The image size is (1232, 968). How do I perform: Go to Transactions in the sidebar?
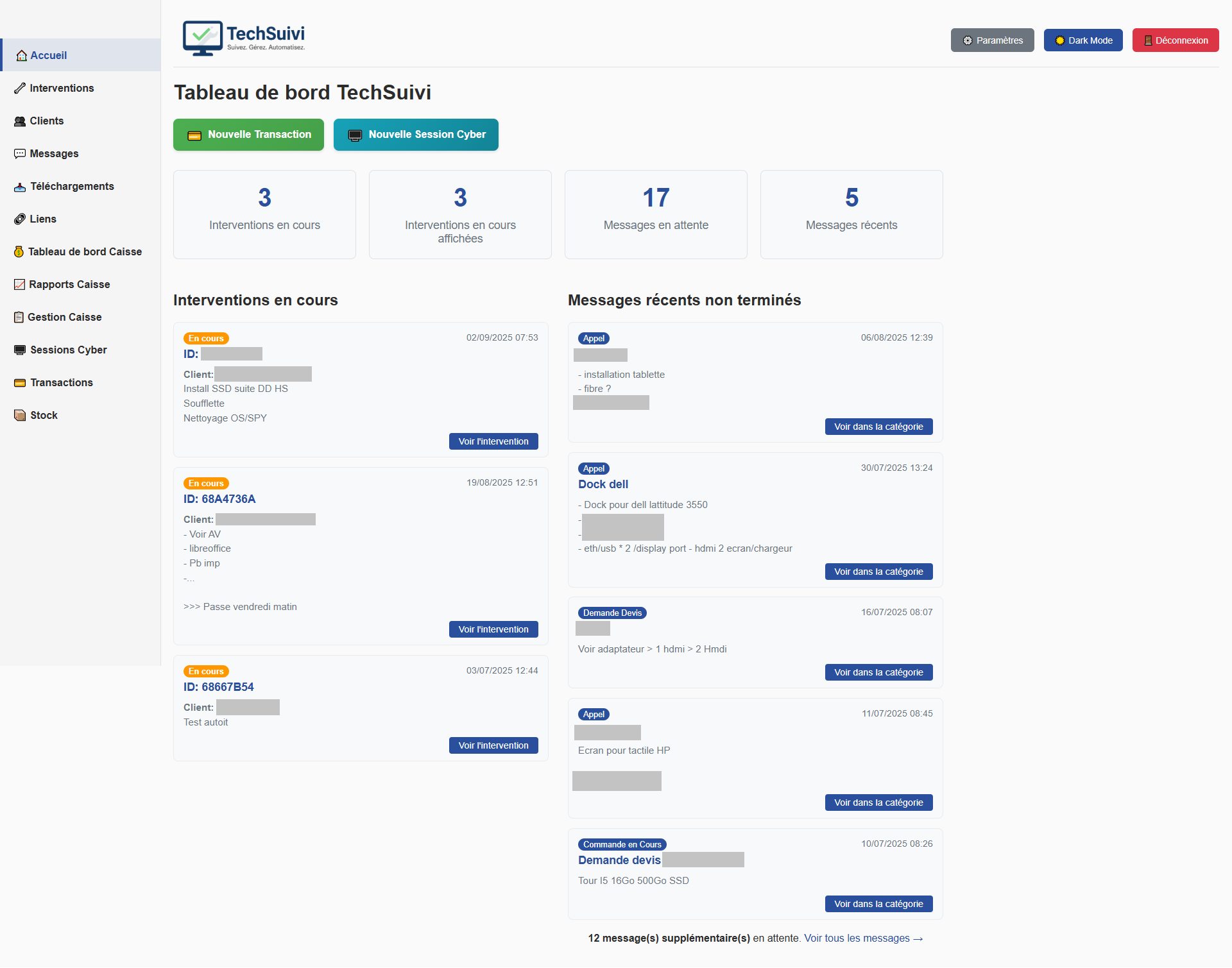pyautogui.click(x=62, y=383)
